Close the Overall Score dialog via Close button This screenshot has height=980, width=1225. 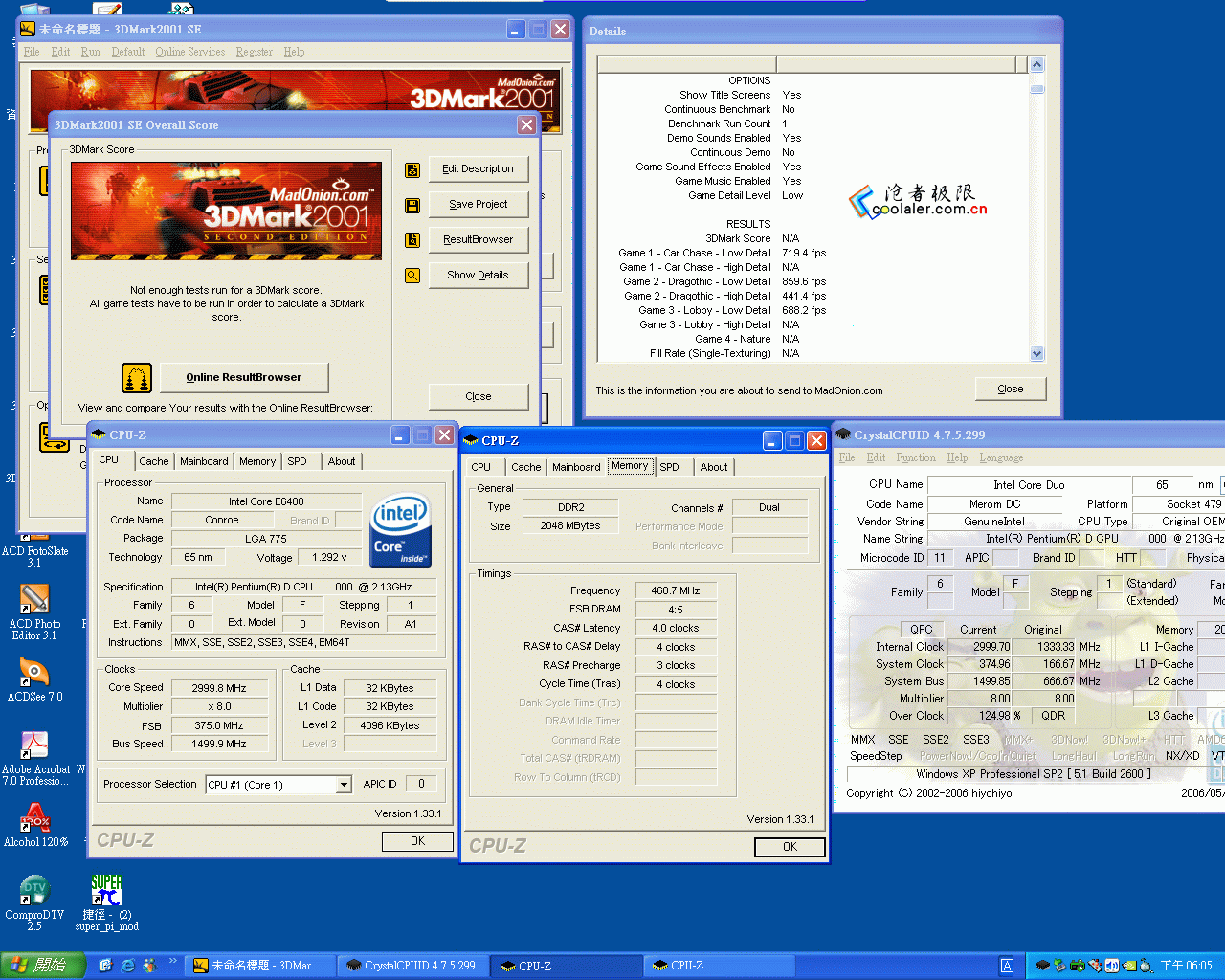[x=479, y=397]
